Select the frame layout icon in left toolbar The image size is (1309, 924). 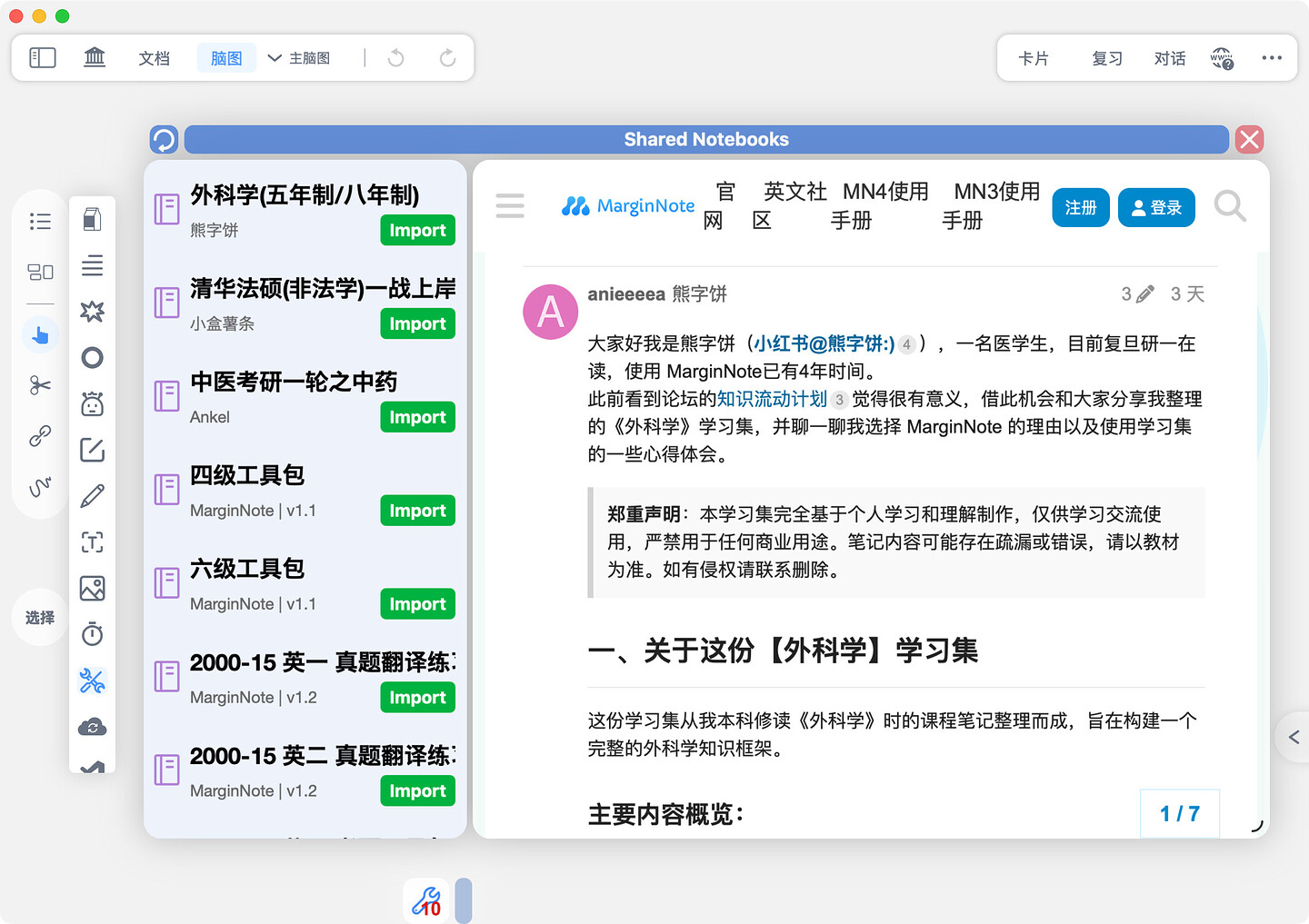tap(40, 272)
